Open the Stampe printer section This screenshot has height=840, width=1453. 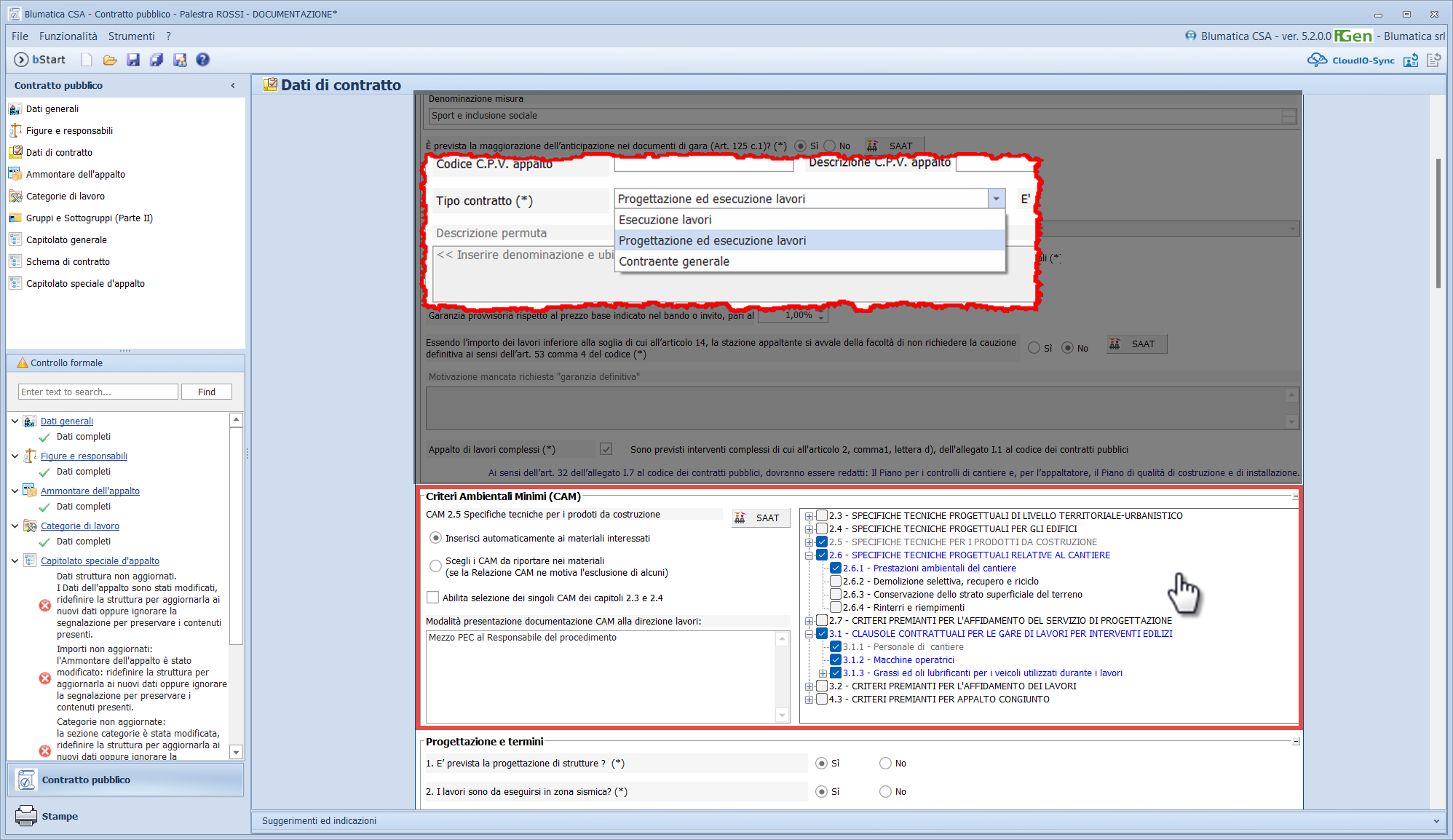[60, 816]
